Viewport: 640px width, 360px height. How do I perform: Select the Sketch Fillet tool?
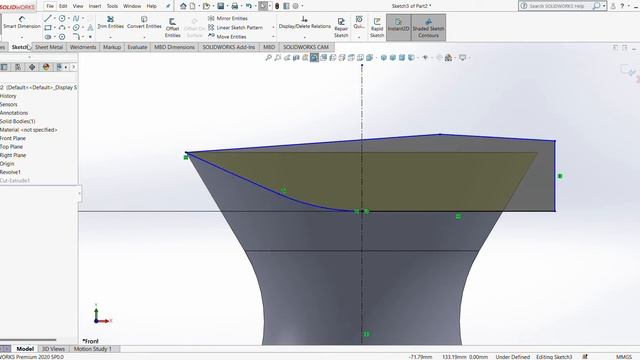tap(76, 37)
